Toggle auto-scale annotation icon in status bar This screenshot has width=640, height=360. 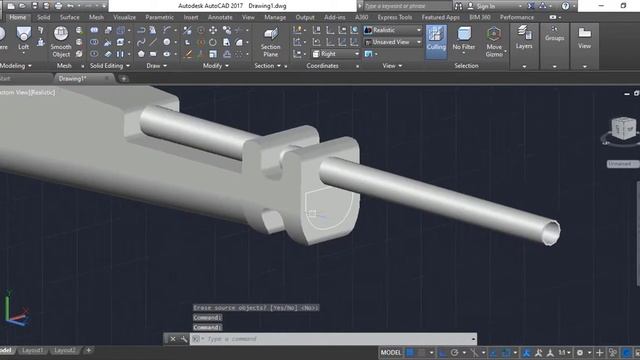(538, 352)
